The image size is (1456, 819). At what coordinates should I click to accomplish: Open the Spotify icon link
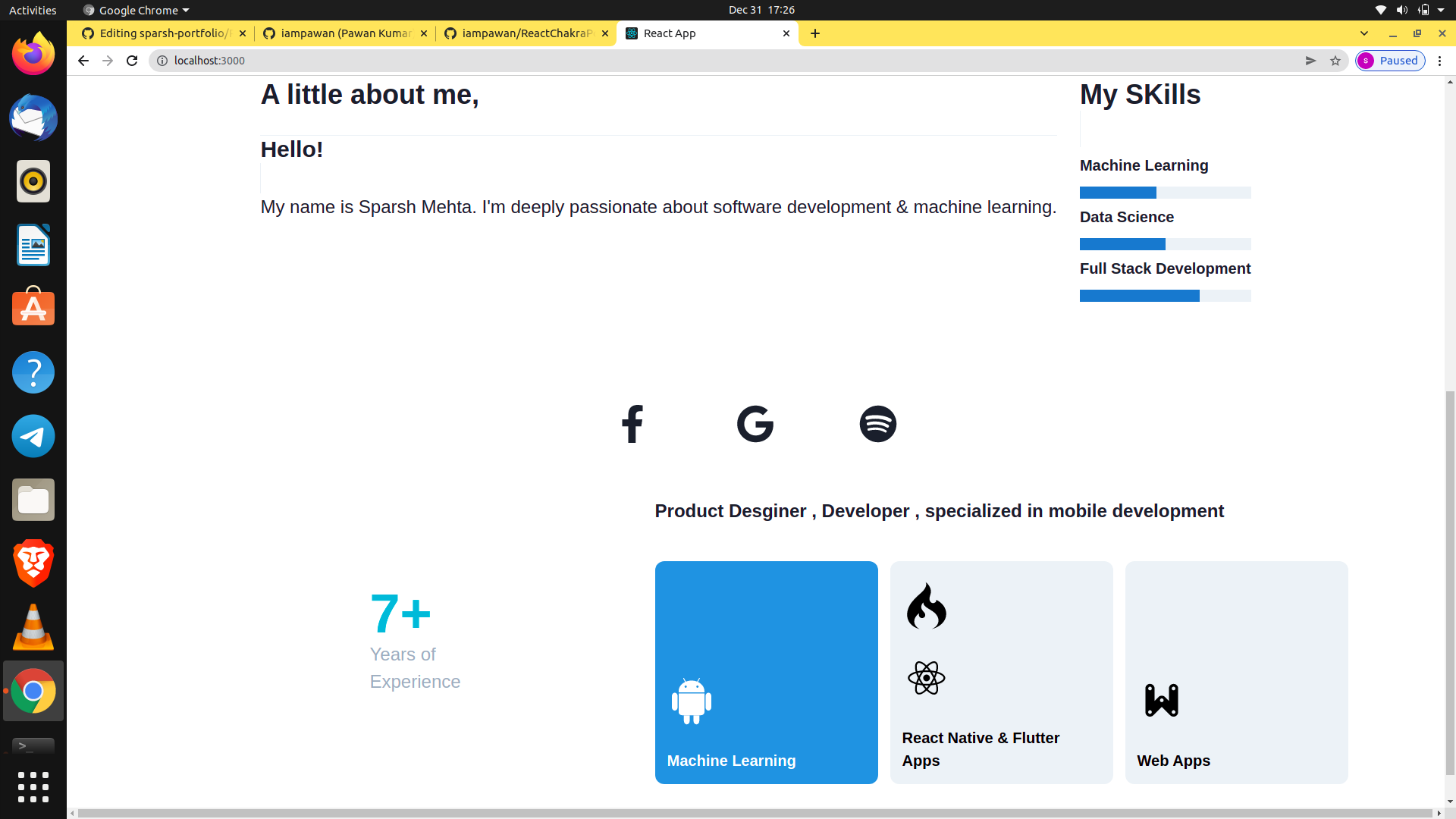[877, 424]
